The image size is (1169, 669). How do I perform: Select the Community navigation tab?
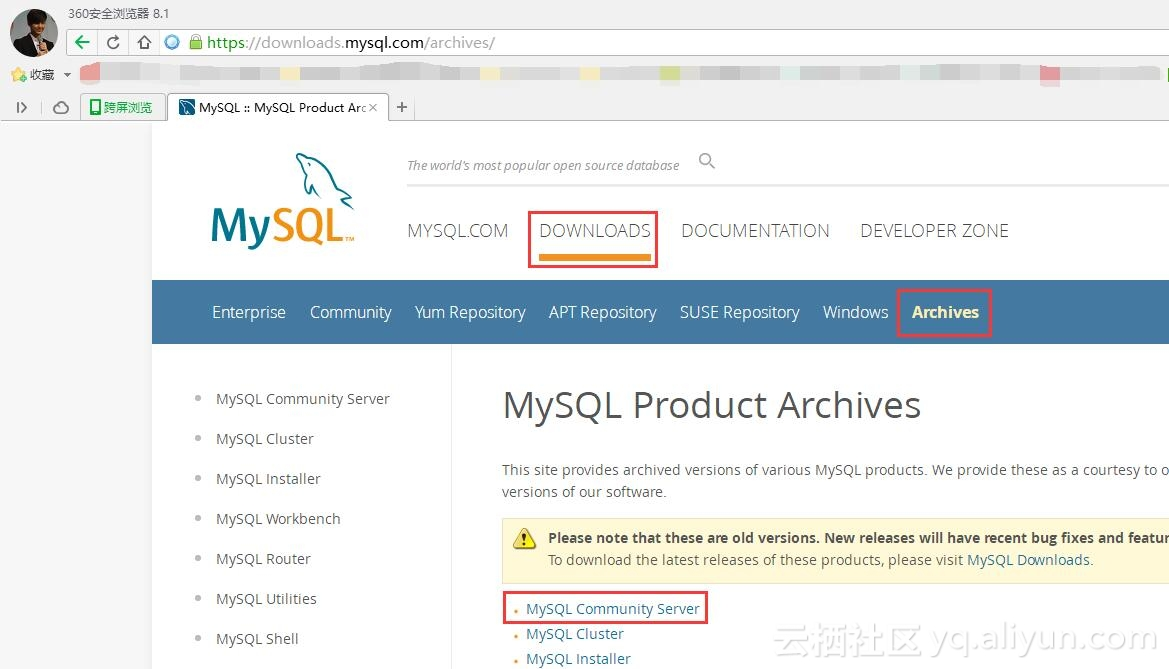pyautogui.click(x=350, y=312)
